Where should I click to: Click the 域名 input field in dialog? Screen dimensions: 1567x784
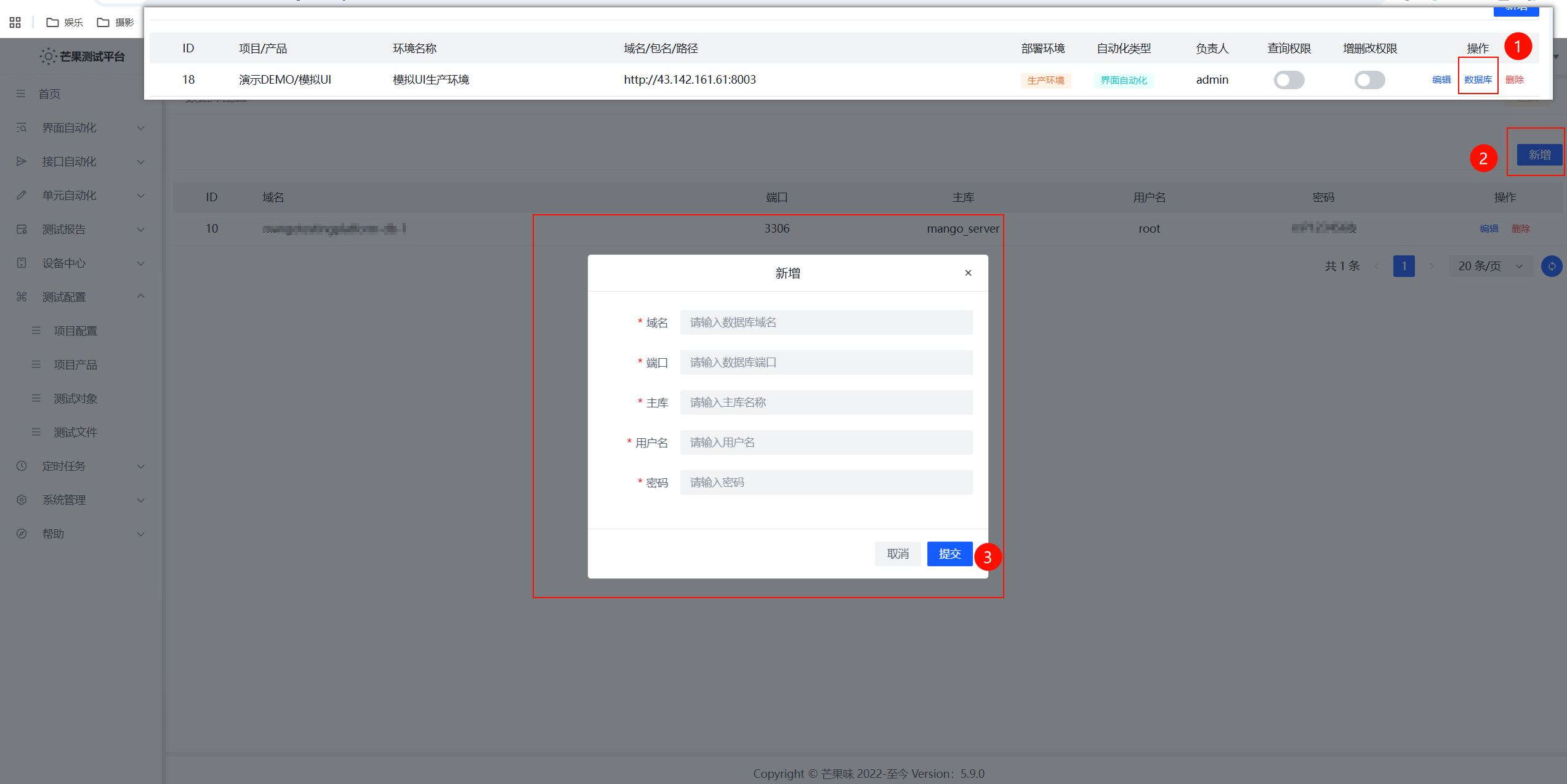(x=826, y=322)
